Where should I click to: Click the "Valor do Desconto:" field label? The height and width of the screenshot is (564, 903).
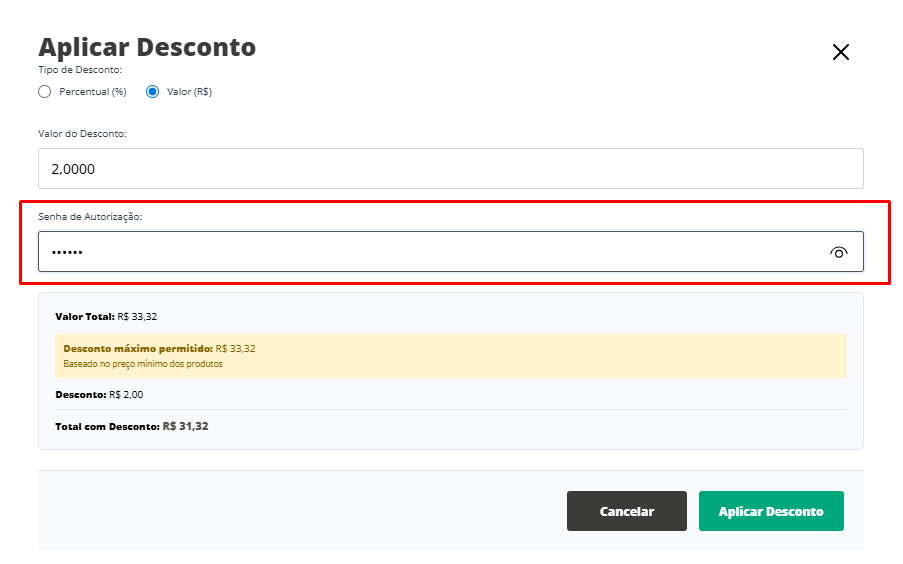point(82,133)
